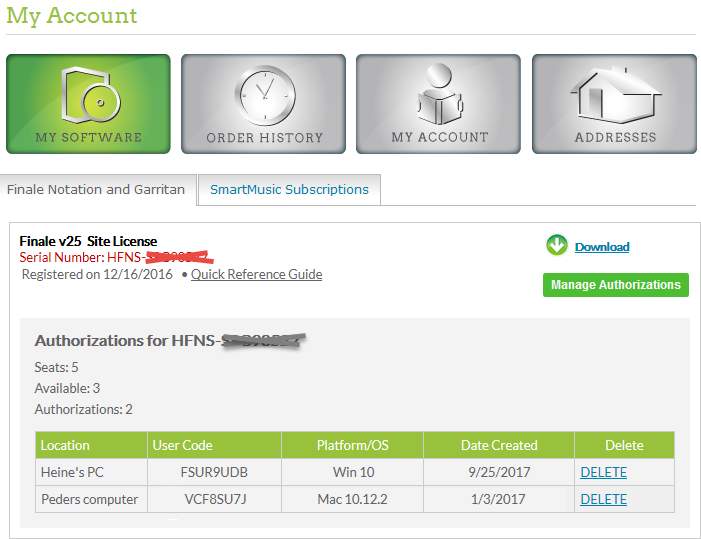Click the My Account page heading
This screenshot has width=701, height=539.
point(72,16)
